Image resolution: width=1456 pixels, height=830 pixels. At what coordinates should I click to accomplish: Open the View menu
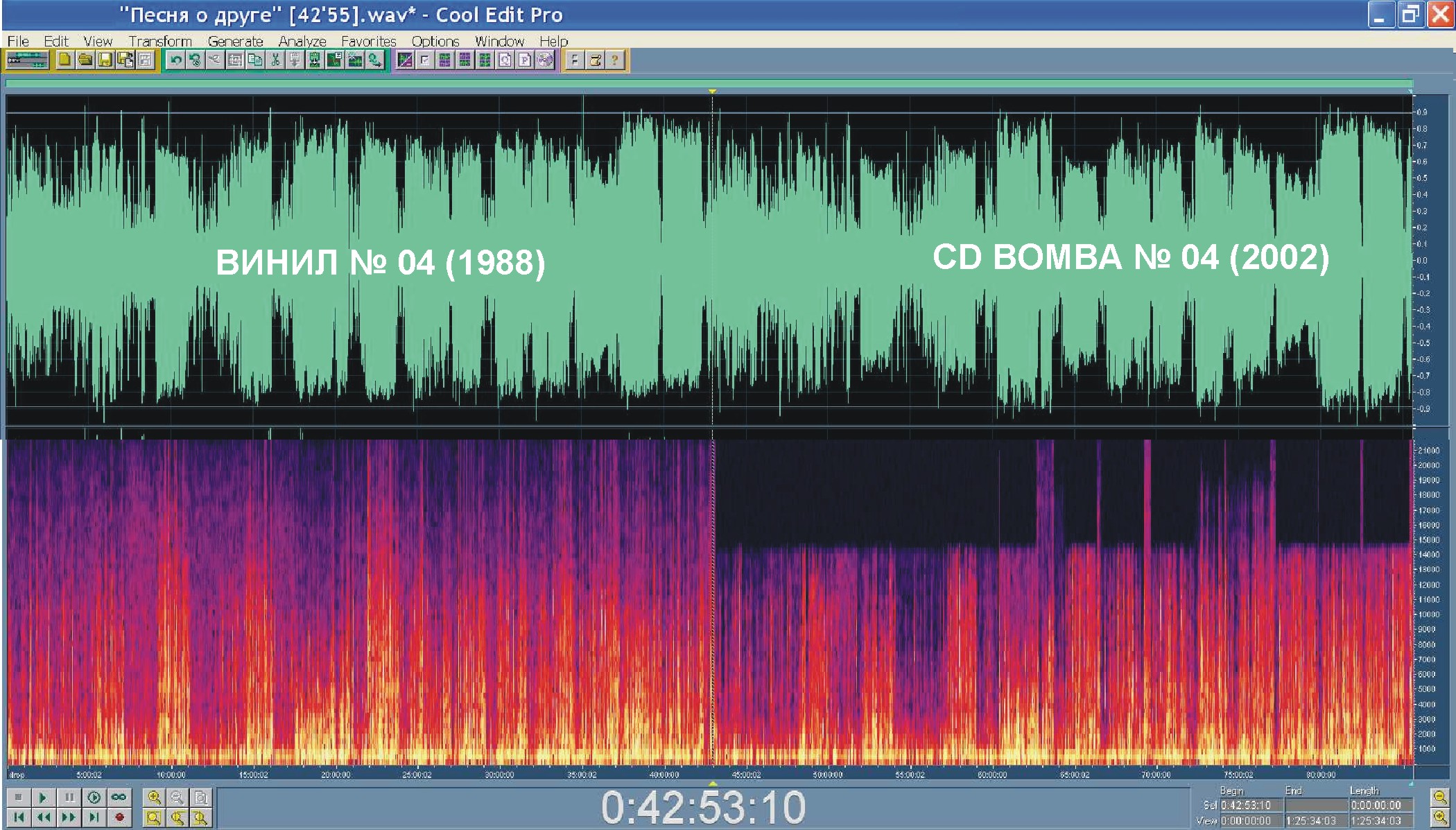(98, 41)
